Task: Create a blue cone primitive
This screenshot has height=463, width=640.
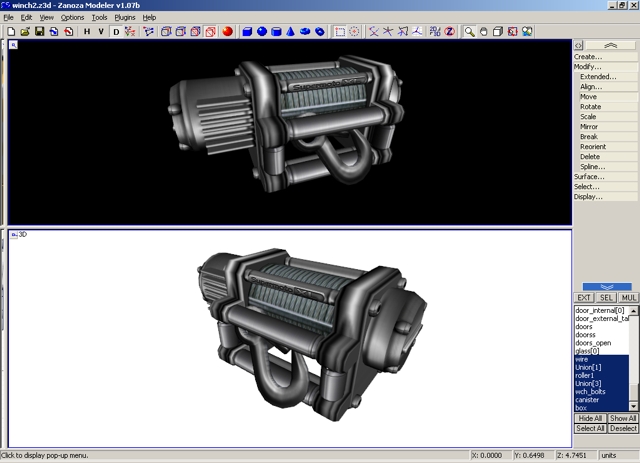Action: (290, 32)
